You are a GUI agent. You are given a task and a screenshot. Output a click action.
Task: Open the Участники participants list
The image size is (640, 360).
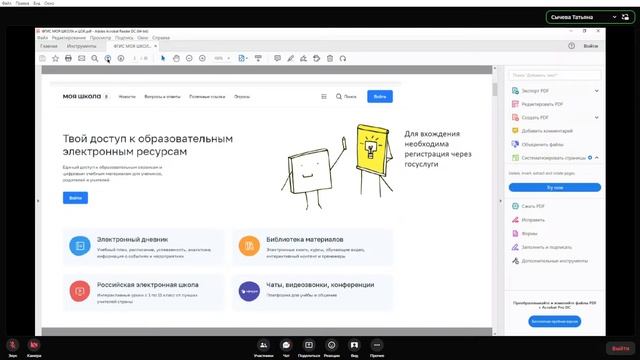264,348
